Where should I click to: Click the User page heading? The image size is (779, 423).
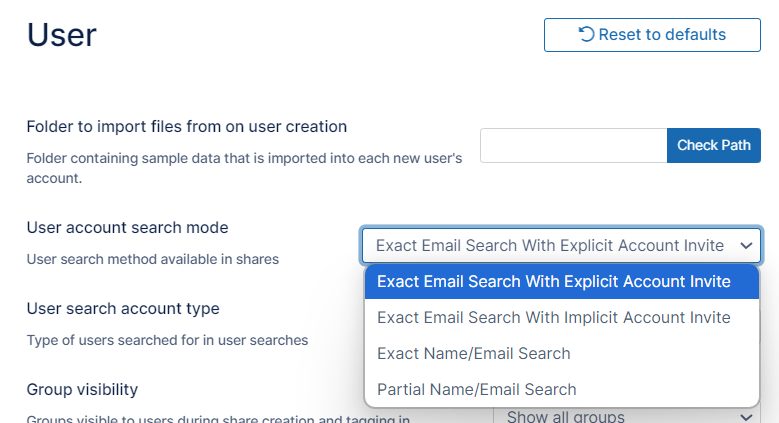point(62,35)
